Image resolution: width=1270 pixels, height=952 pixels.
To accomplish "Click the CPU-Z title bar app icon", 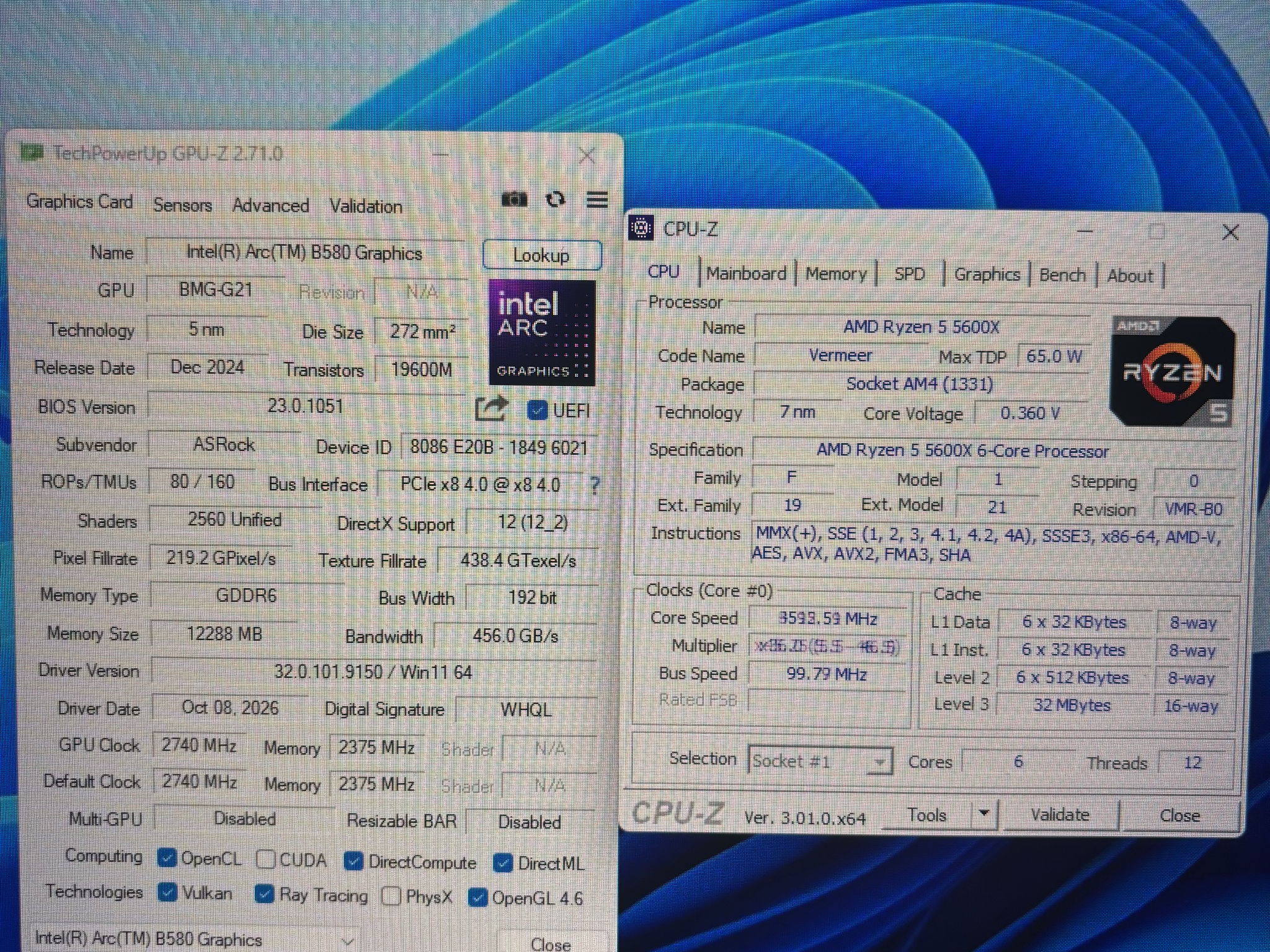I will pos(641,229).
